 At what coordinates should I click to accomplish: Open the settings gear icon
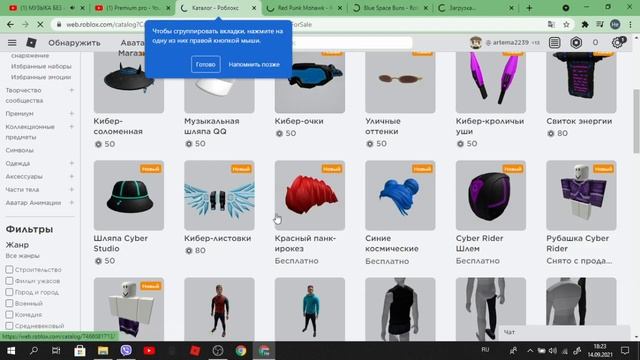click(617, 42)
